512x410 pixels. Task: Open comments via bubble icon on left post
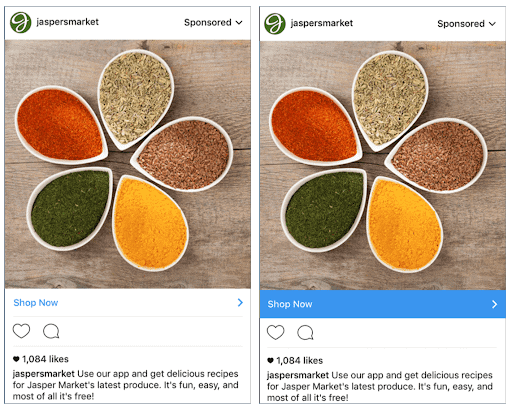point(51,331)
